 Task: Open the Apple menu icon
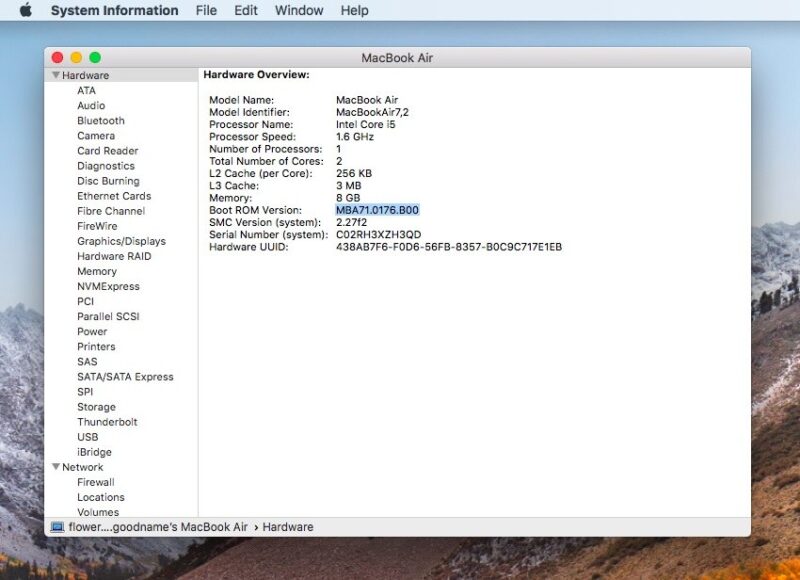click(x=26, y=10)
